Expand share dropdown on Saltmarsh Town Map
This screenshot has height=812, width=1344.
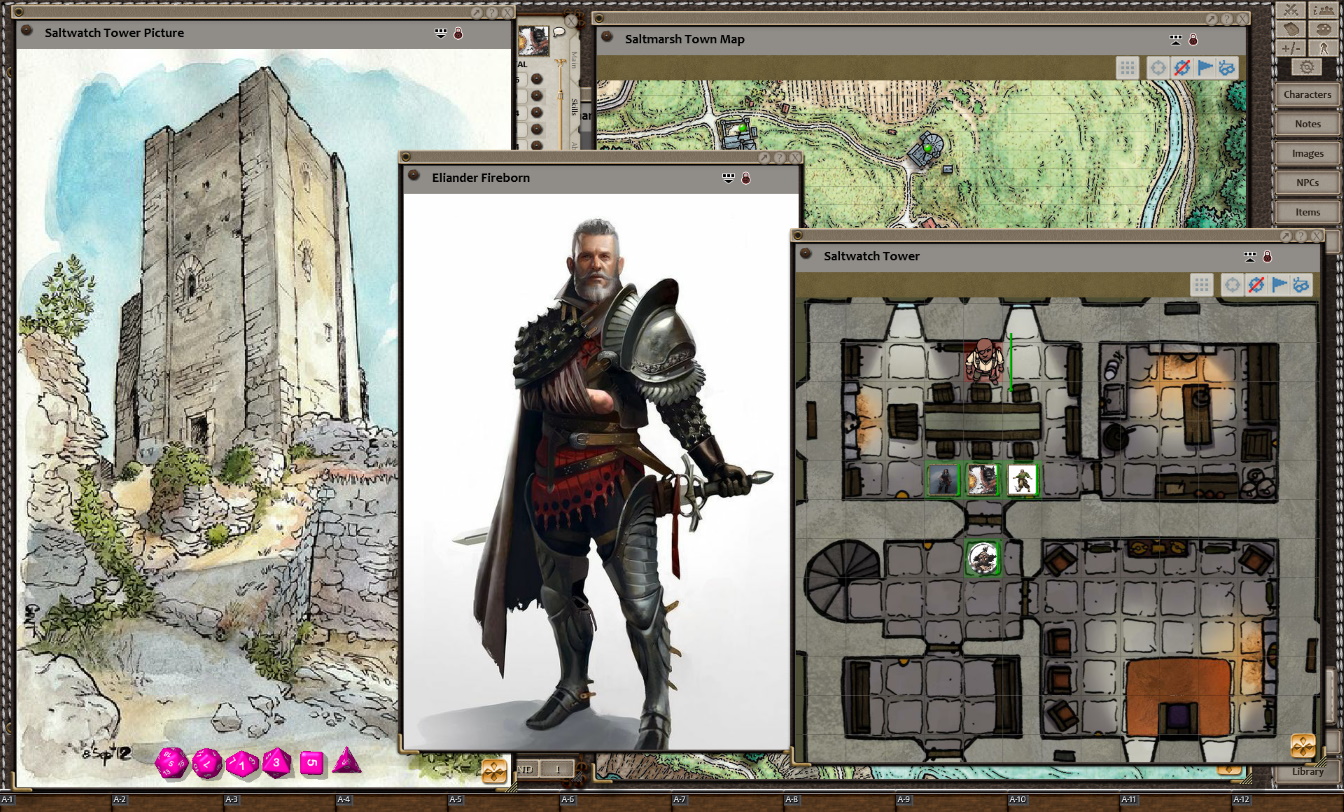[1175, 40]
